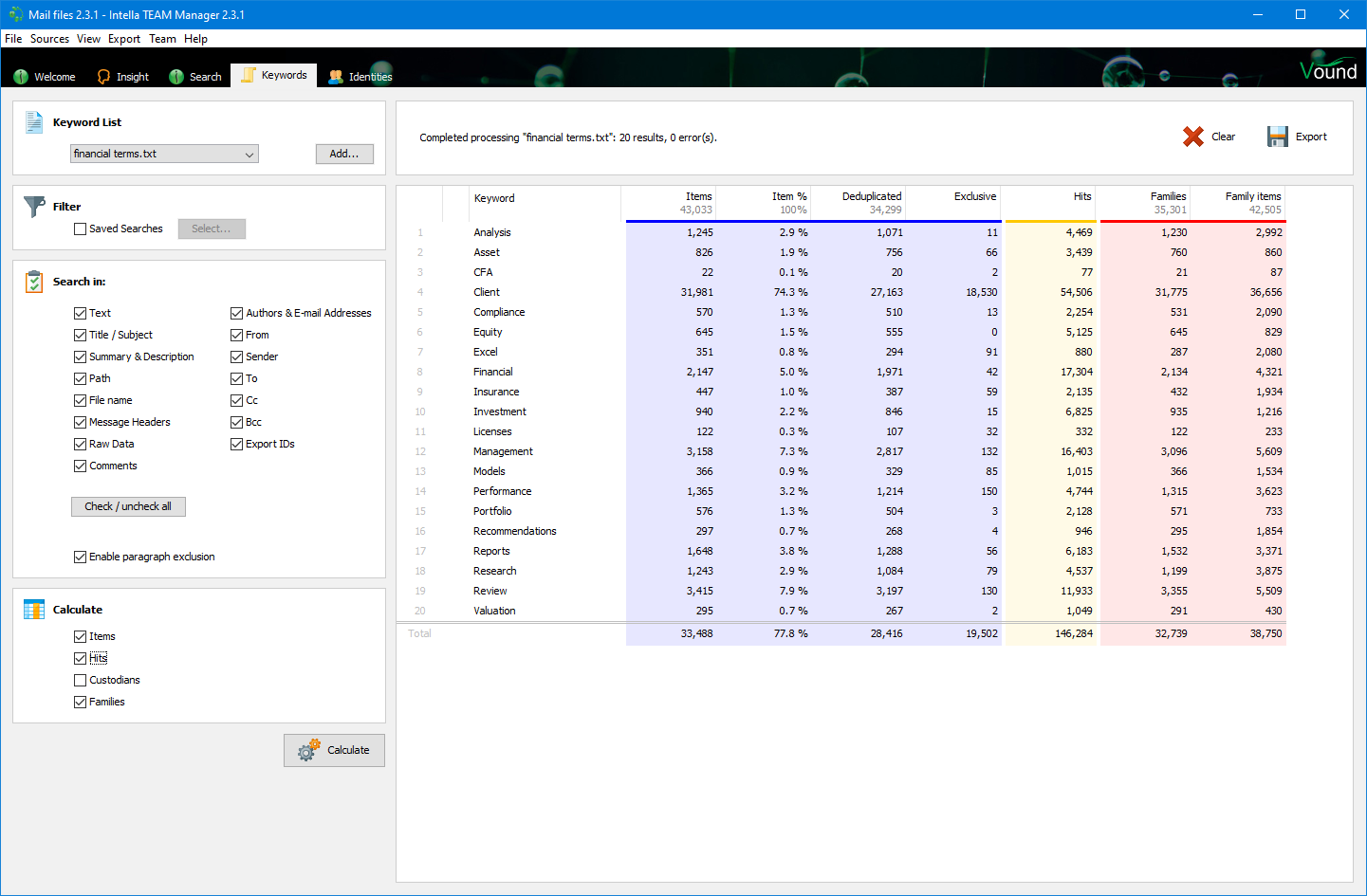
Task: Click the Insight tab lightbulb icon
Action: click(103, 77)
